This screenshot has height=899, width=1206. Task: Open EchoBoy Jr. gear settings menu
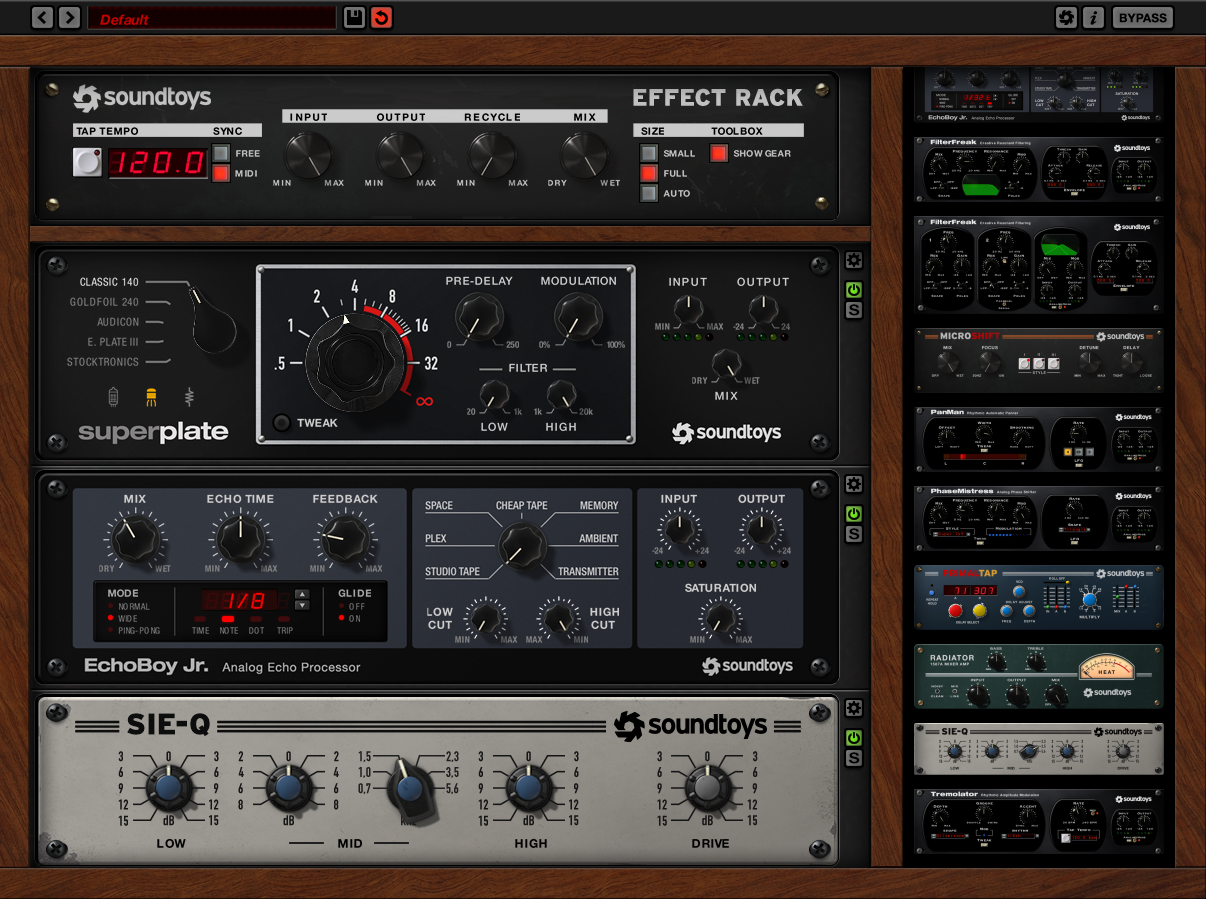(x=853, y=485)
